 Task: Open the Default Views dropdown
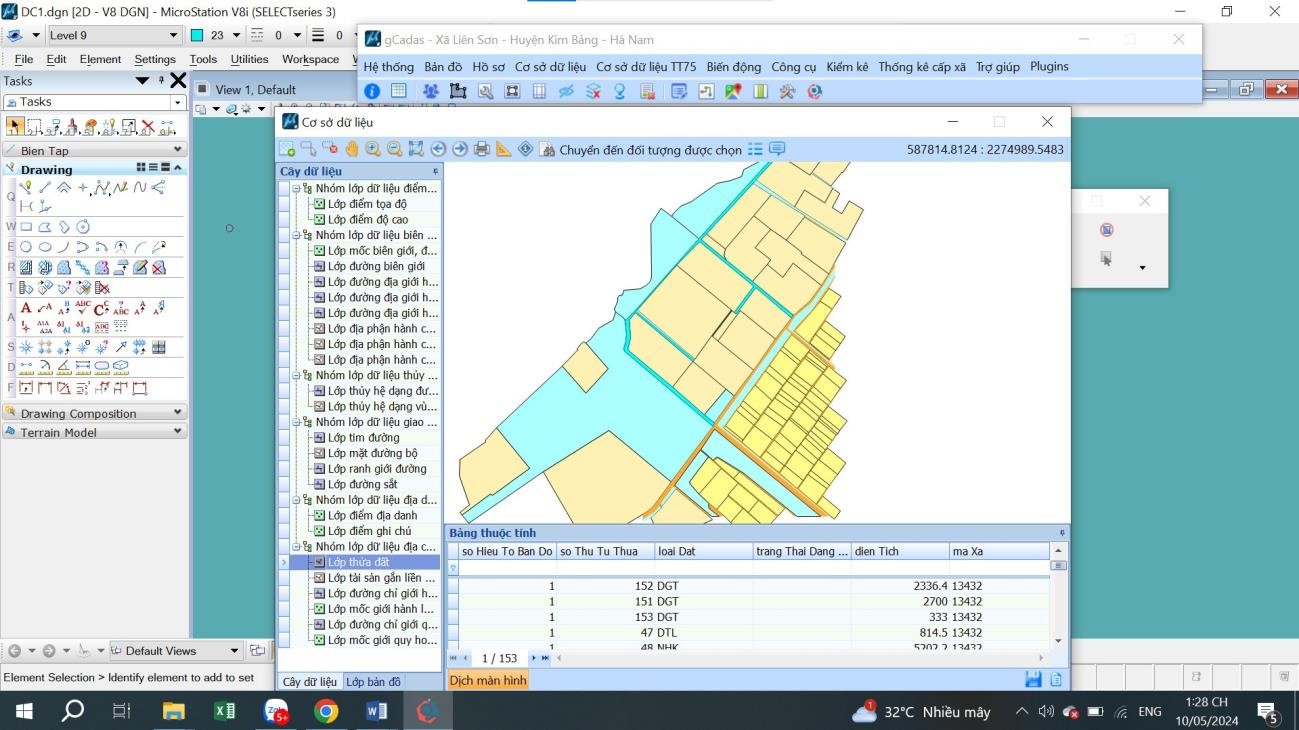(x=234, y=651)
